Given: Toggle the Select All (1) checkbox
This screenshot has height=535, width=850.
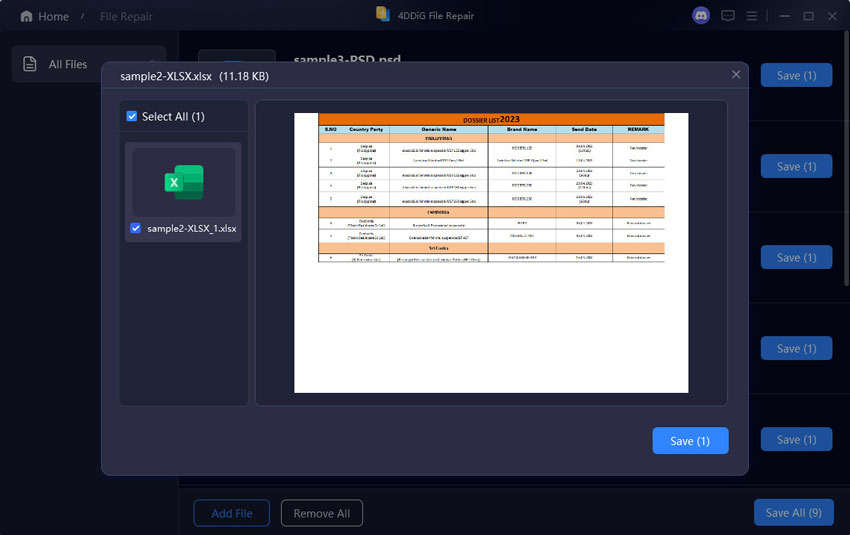Looking at the screenshot, I should pyautogui.click(x=133, y=117).
